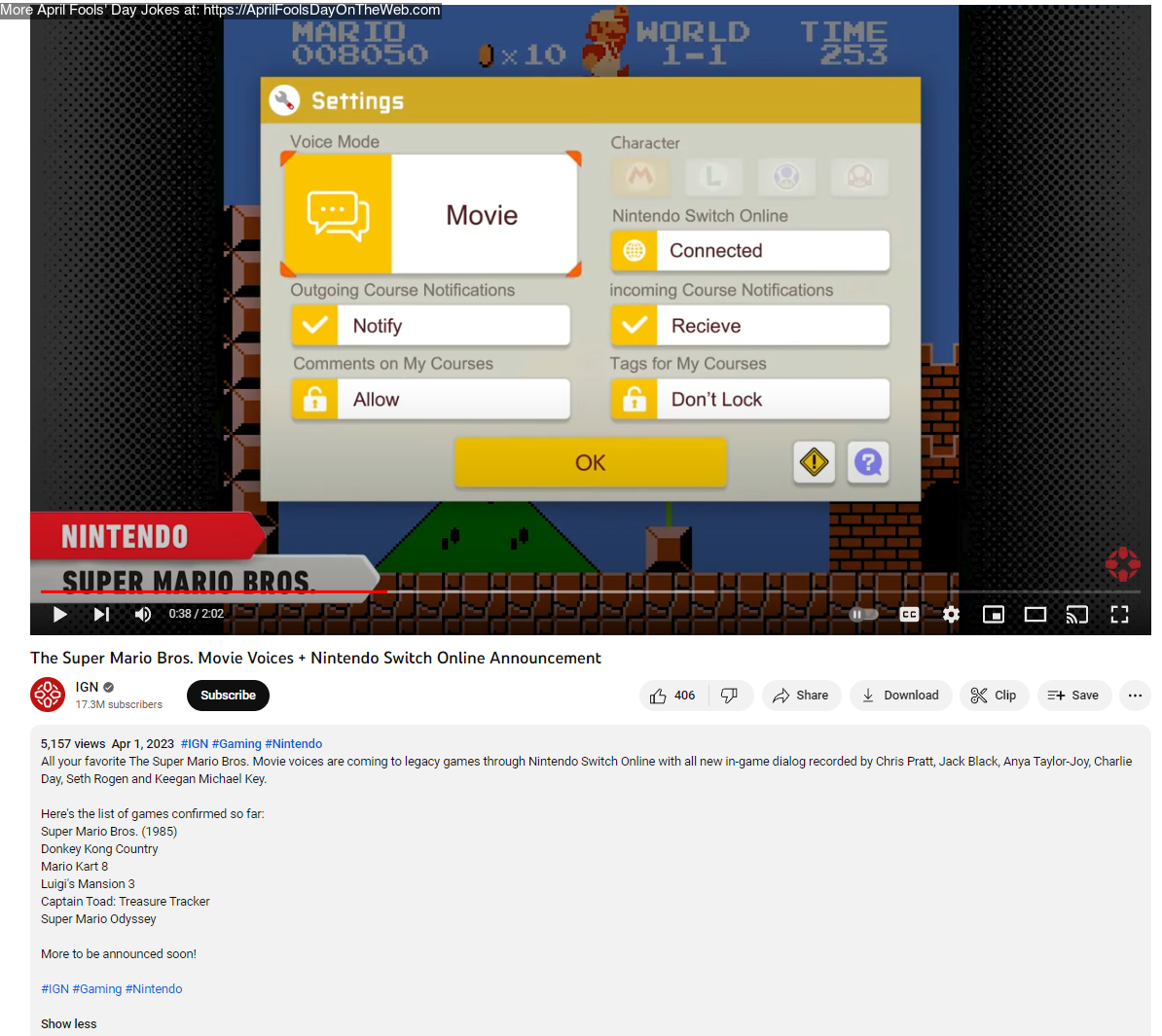Click 'More to be announced soon!' text
Viewport: 1162px width, 1036px height.
point(119,954)
